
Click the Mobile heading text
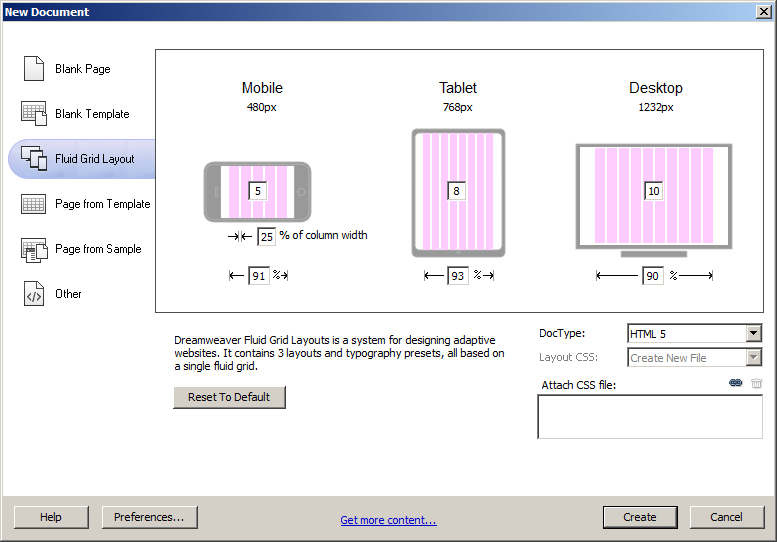[x=262, y=88]
